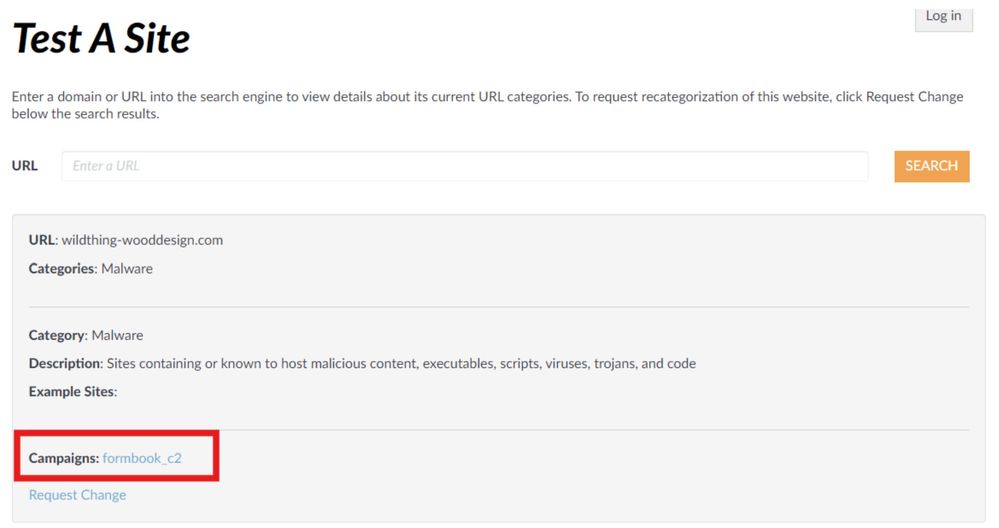
Task: Click the bold URL label beside search field
Action: [25, 166]
